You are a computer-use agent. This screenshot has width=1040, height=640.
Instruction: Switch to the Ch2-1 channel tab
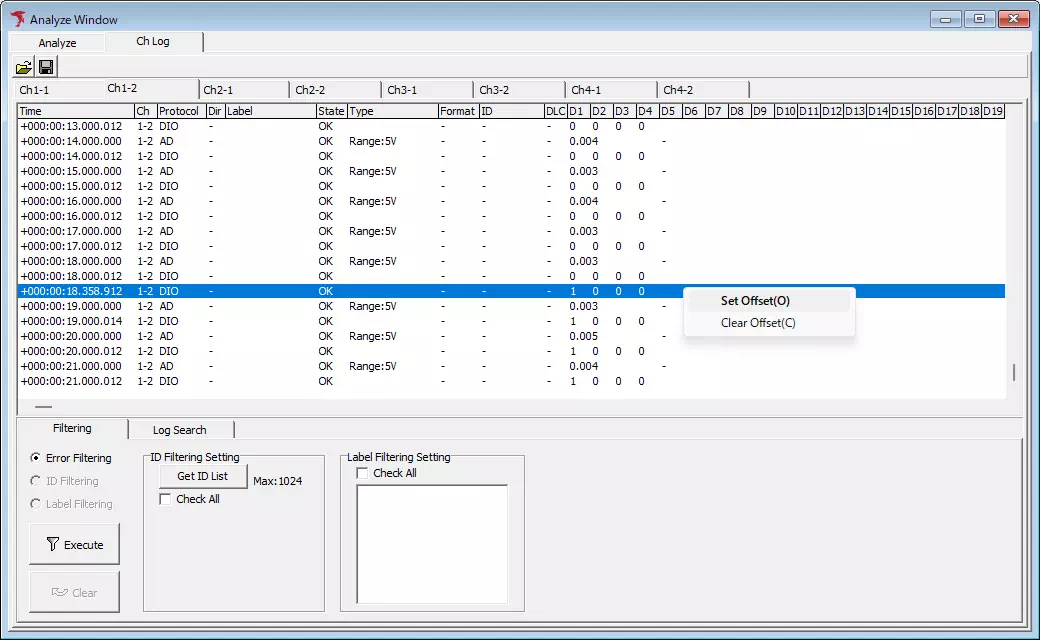218,90
